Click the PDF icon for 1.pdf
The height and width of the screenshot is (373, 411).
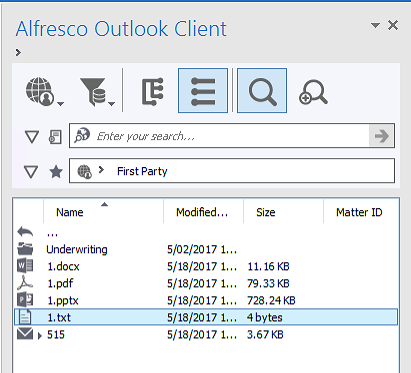(25, 283)
